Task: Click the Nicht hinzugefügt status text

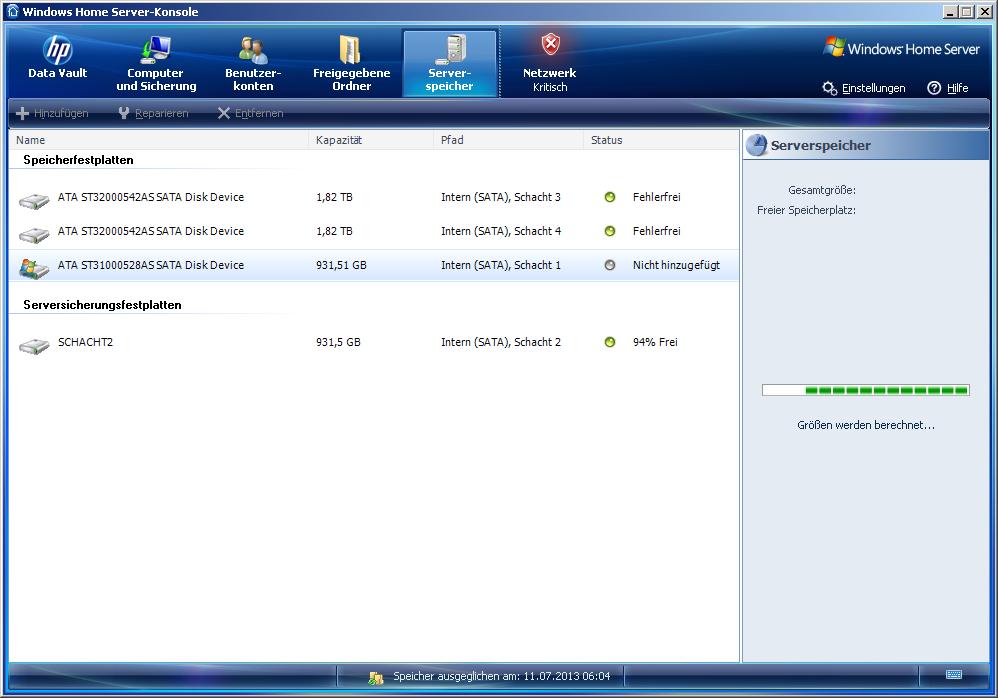Action: pyautogui.click(x=676, y=265)
